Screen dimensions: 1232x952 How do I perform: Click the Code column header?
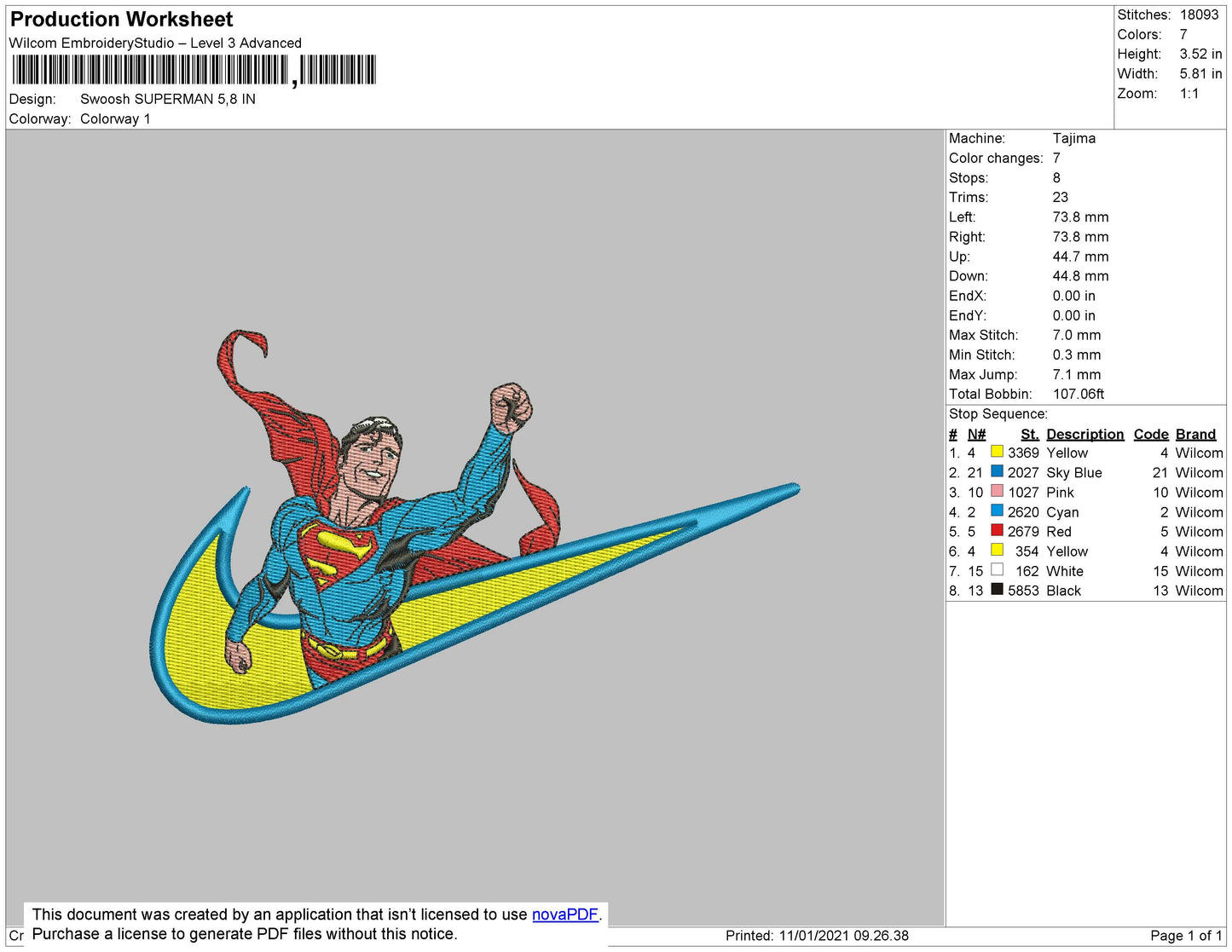click(1150, 434)
